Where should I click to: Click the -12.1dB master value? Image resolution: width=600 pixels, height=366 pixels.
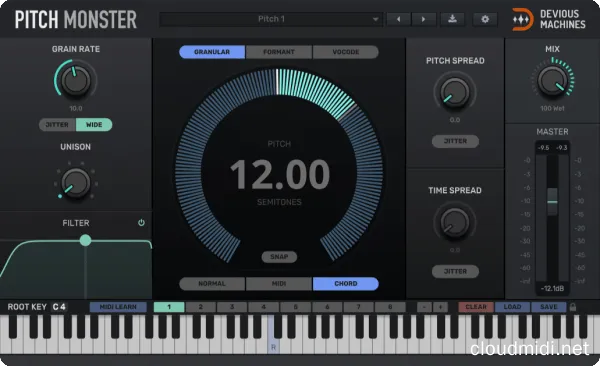click(552, 288)
